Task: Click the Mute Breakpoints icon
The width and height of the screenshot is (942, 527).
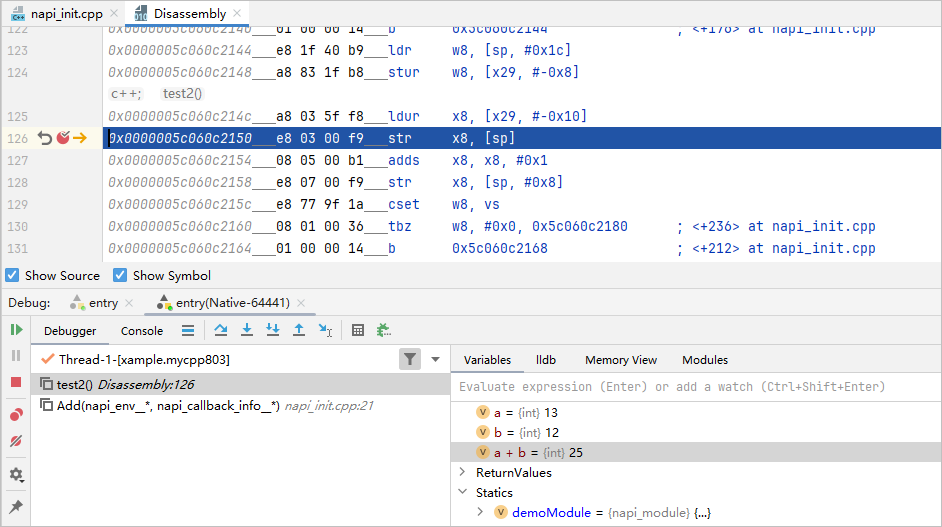Action: 16,441
